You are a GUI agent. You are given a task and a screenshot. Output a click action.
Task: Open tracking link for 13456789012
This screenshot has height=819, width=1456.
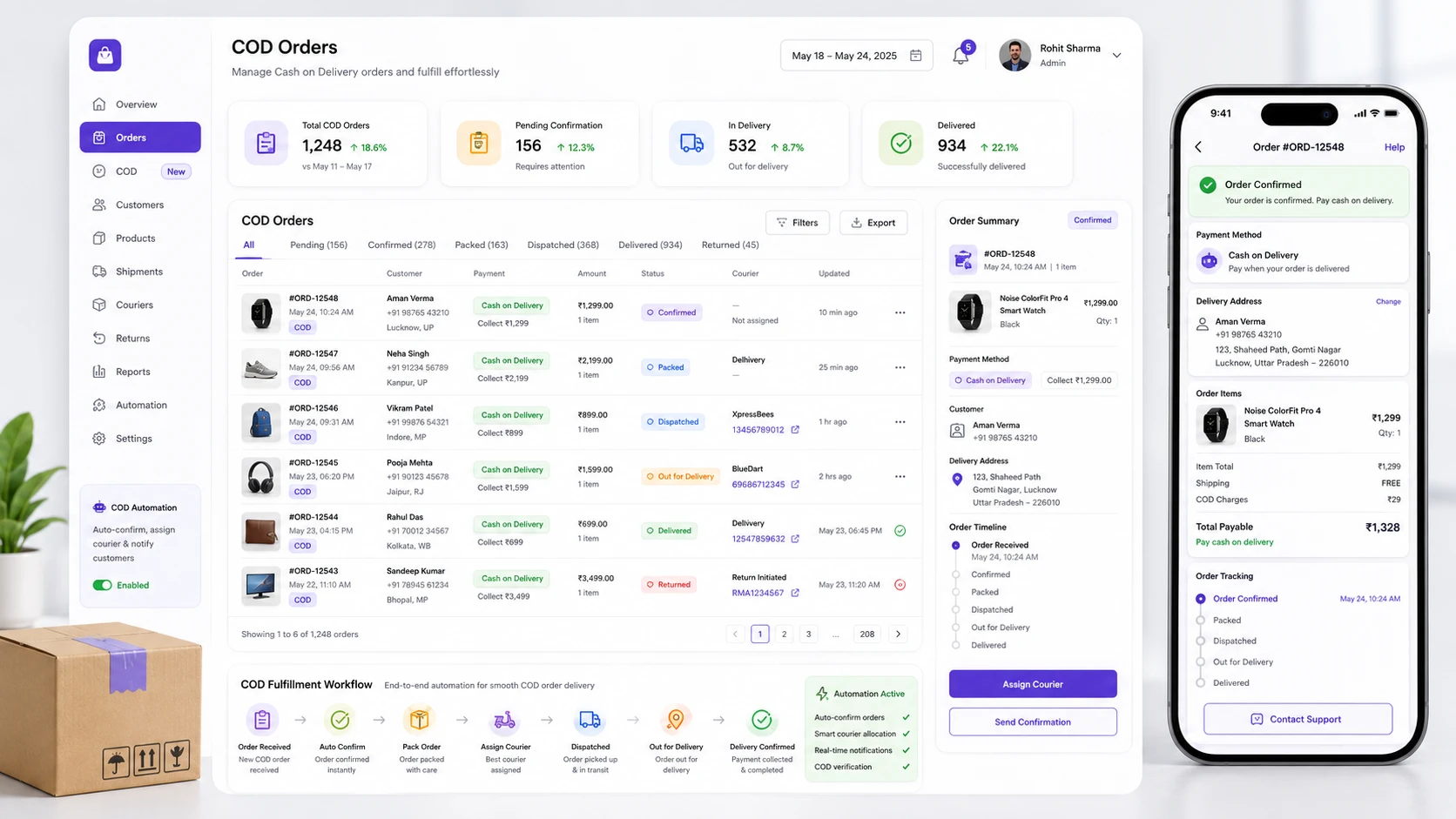click(x=795, y=430)
